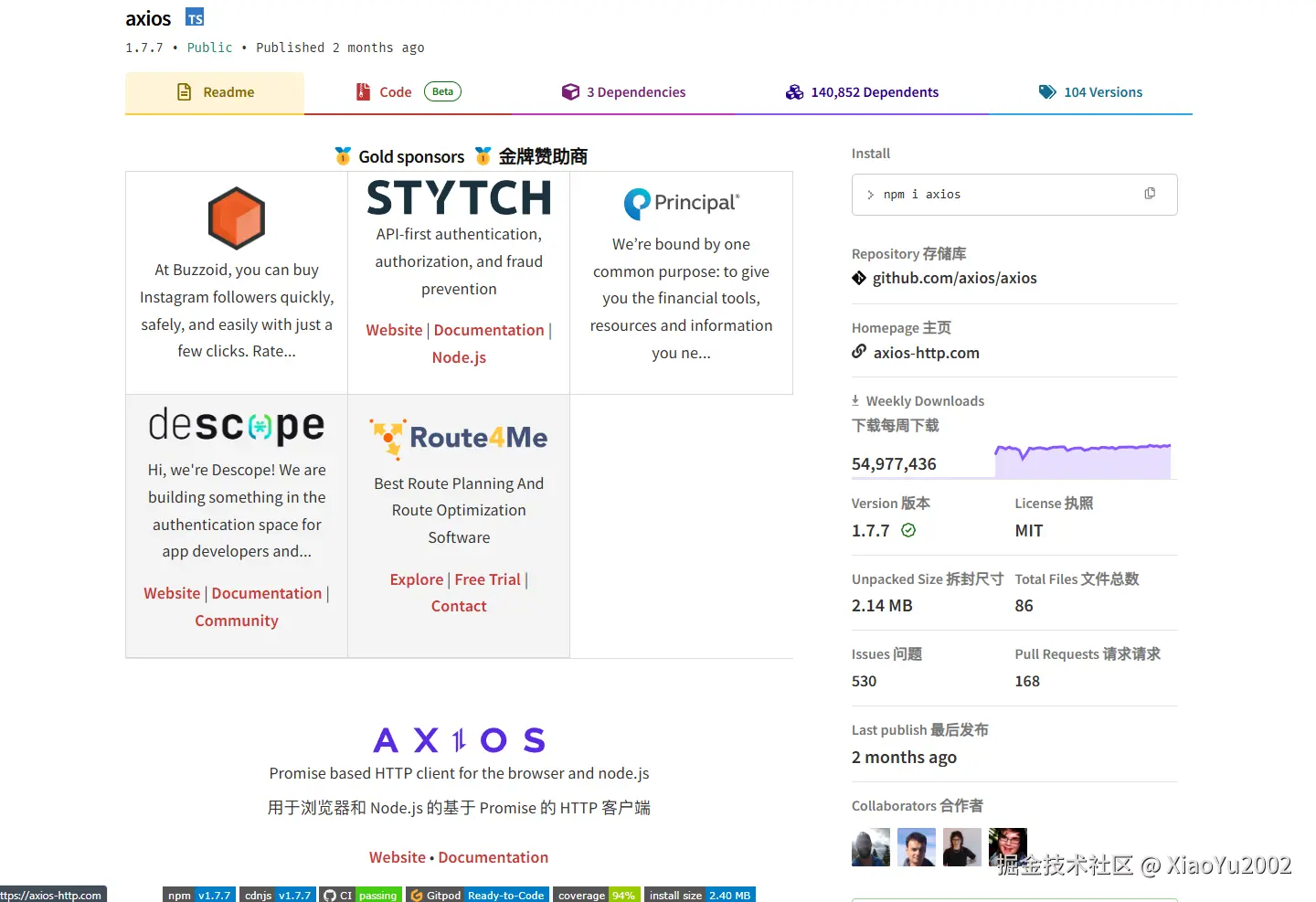The width and height of the screenshot is (1316, 902).
Task: Click the Total Files value 86
Action: click(x=1024, y=606)
